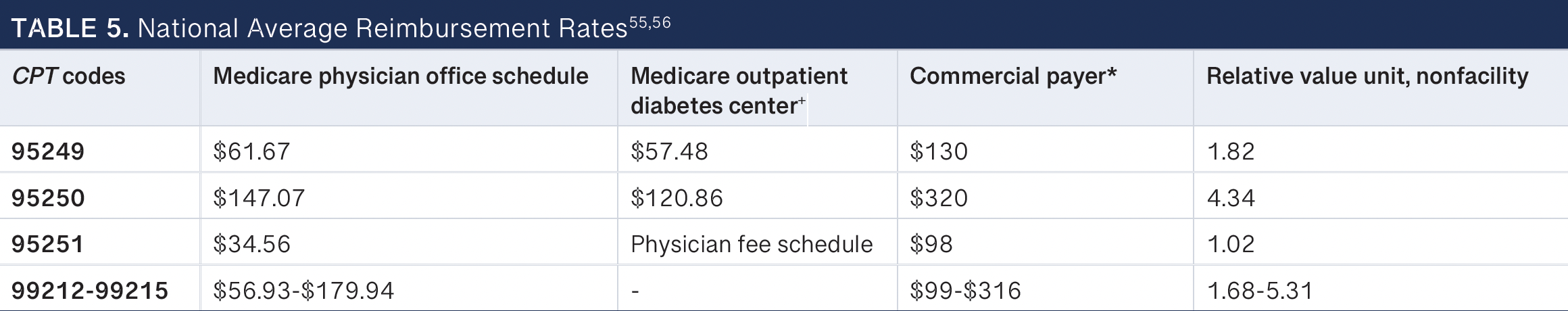This screenshot has width=1568, height=311.
Task: Click Medicare physician office schedule header
Action: click(400, 76)
